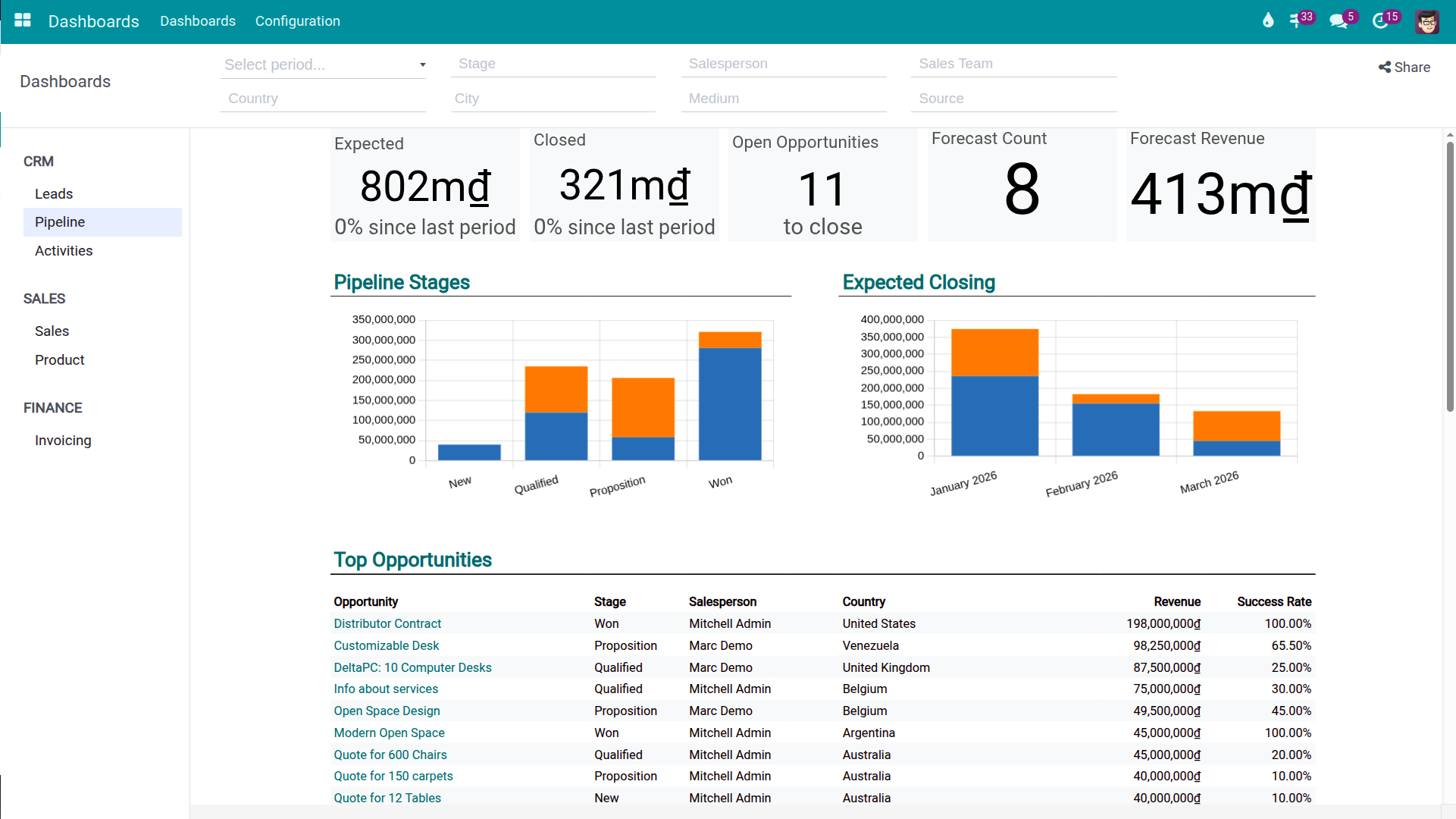Open the Distributor Contract opportunity
The image size is (1456, 819).
click(387, 623)
